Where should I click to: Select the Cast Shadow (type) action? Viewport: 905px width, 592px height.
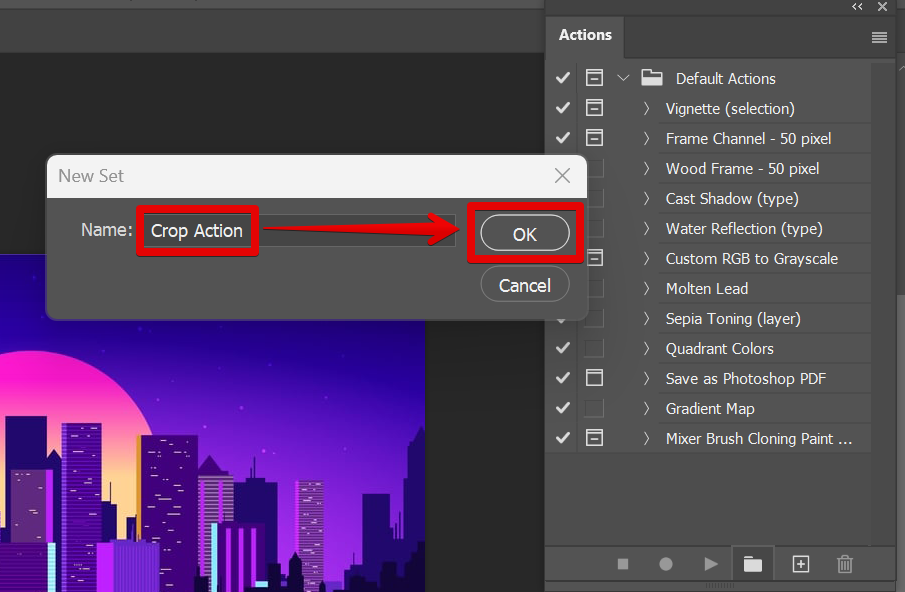coord(732,198)
